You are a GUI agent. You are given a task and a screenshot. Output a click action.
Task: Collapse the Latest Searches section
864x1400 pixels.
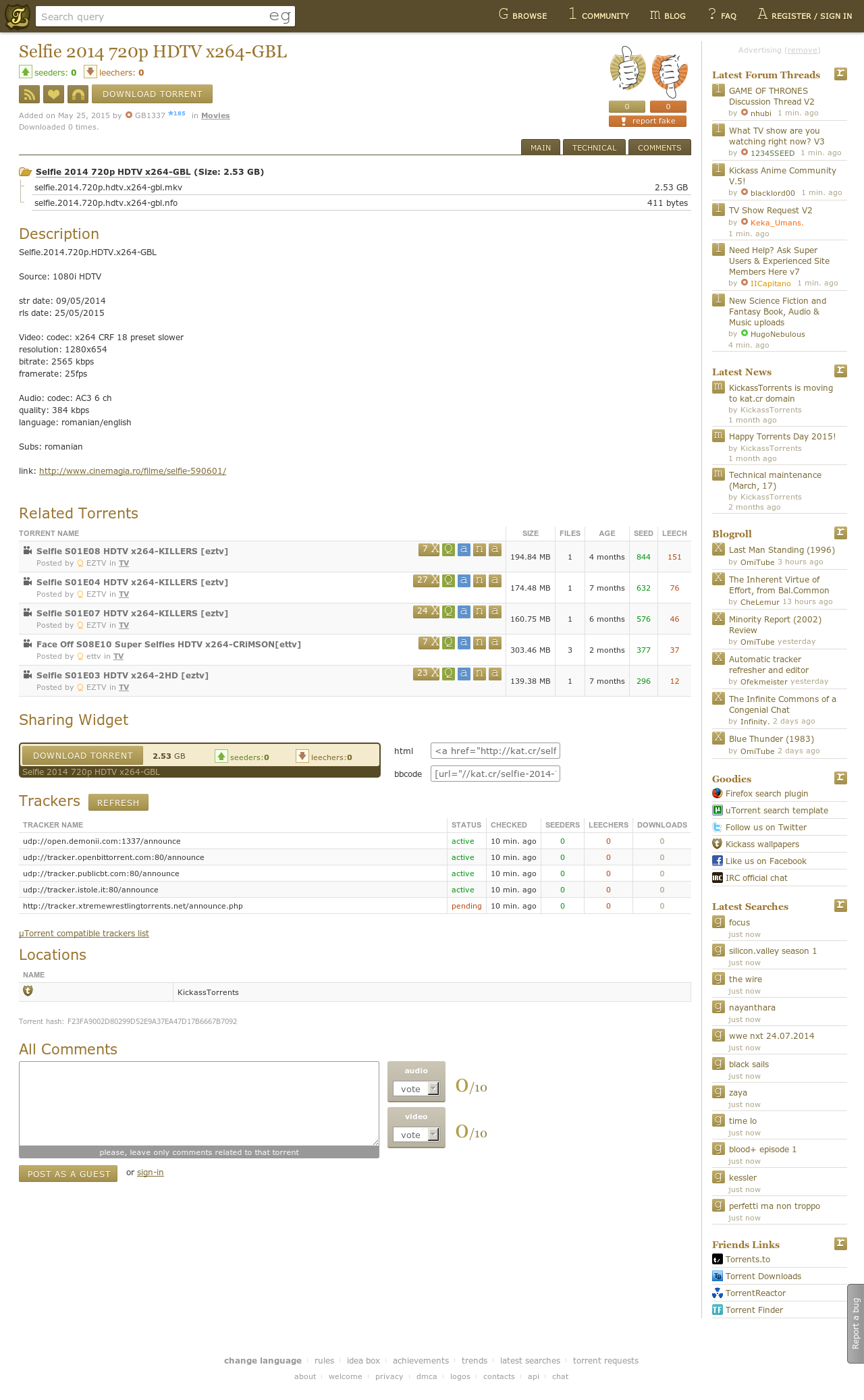tap(840, 905)
